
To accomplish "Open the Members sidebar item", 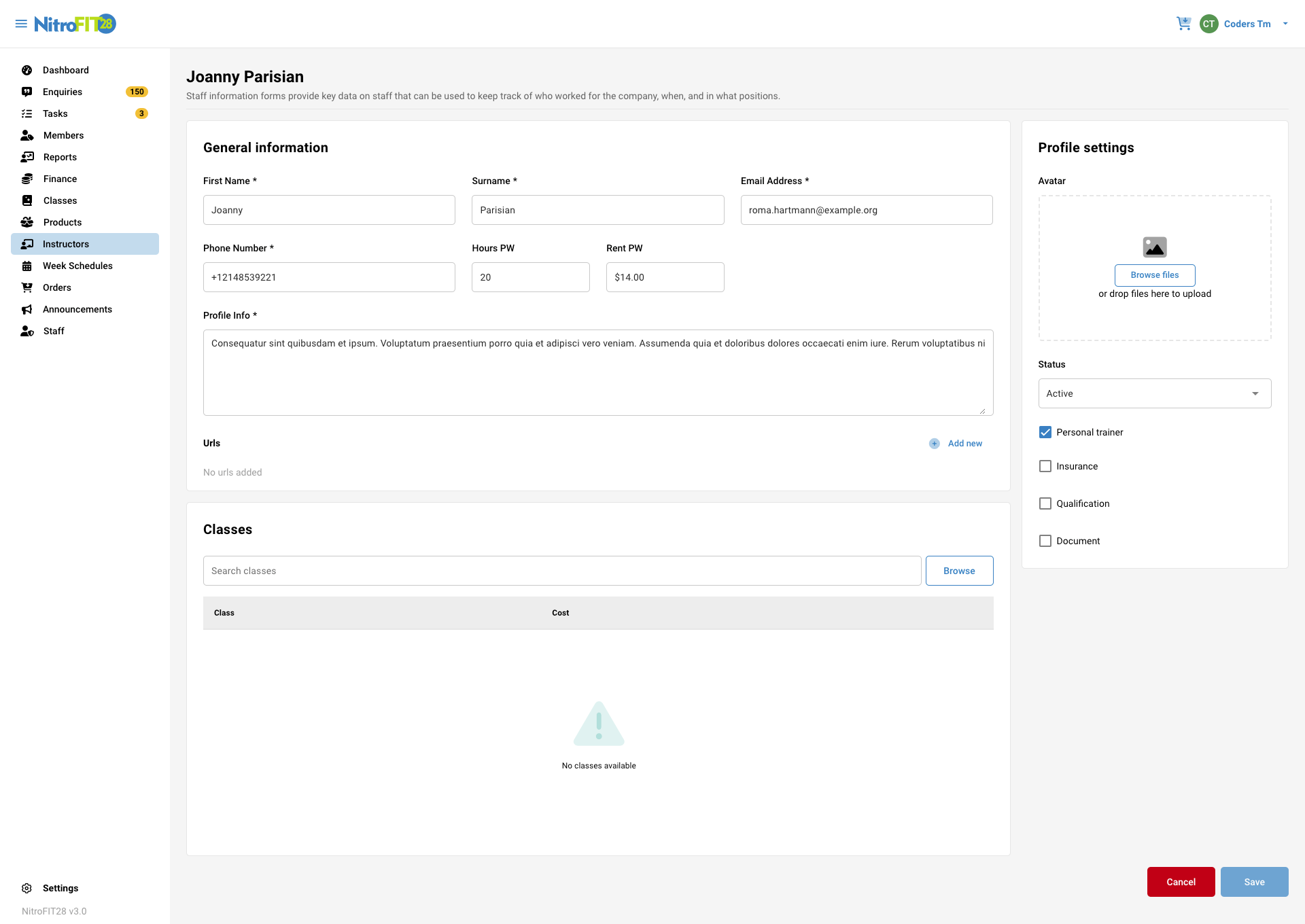I will (x=63, y=135).
